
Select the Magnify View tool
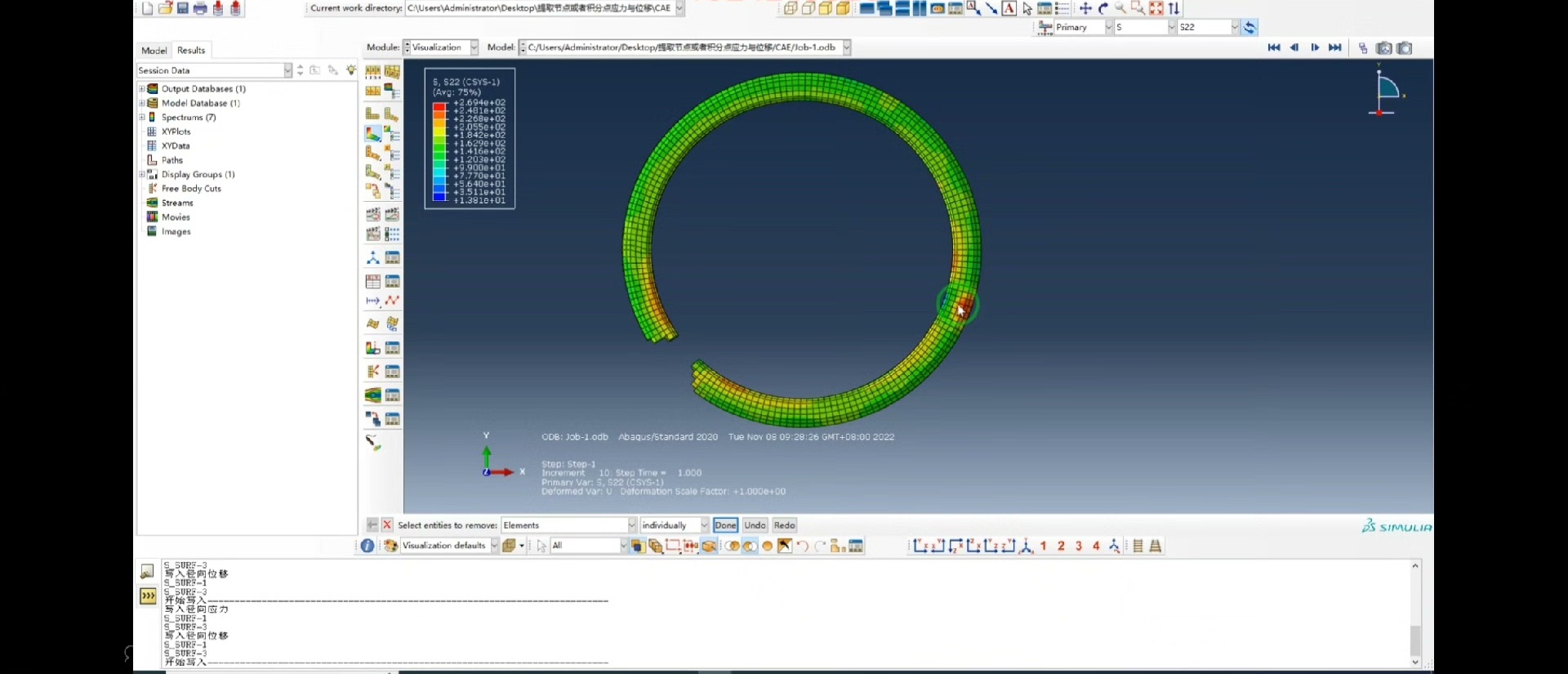(1120, 8)
